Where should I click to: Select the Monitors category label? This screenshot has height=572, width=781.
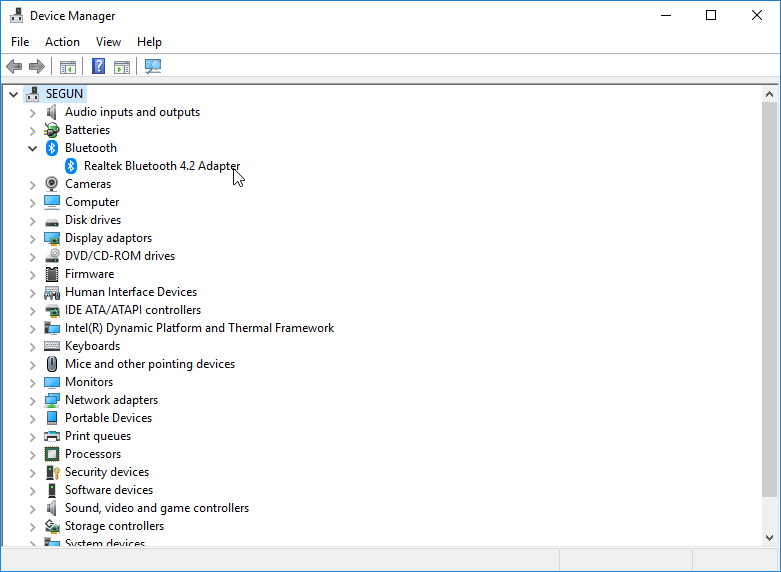pyautogui.click(x=89, y=382)
